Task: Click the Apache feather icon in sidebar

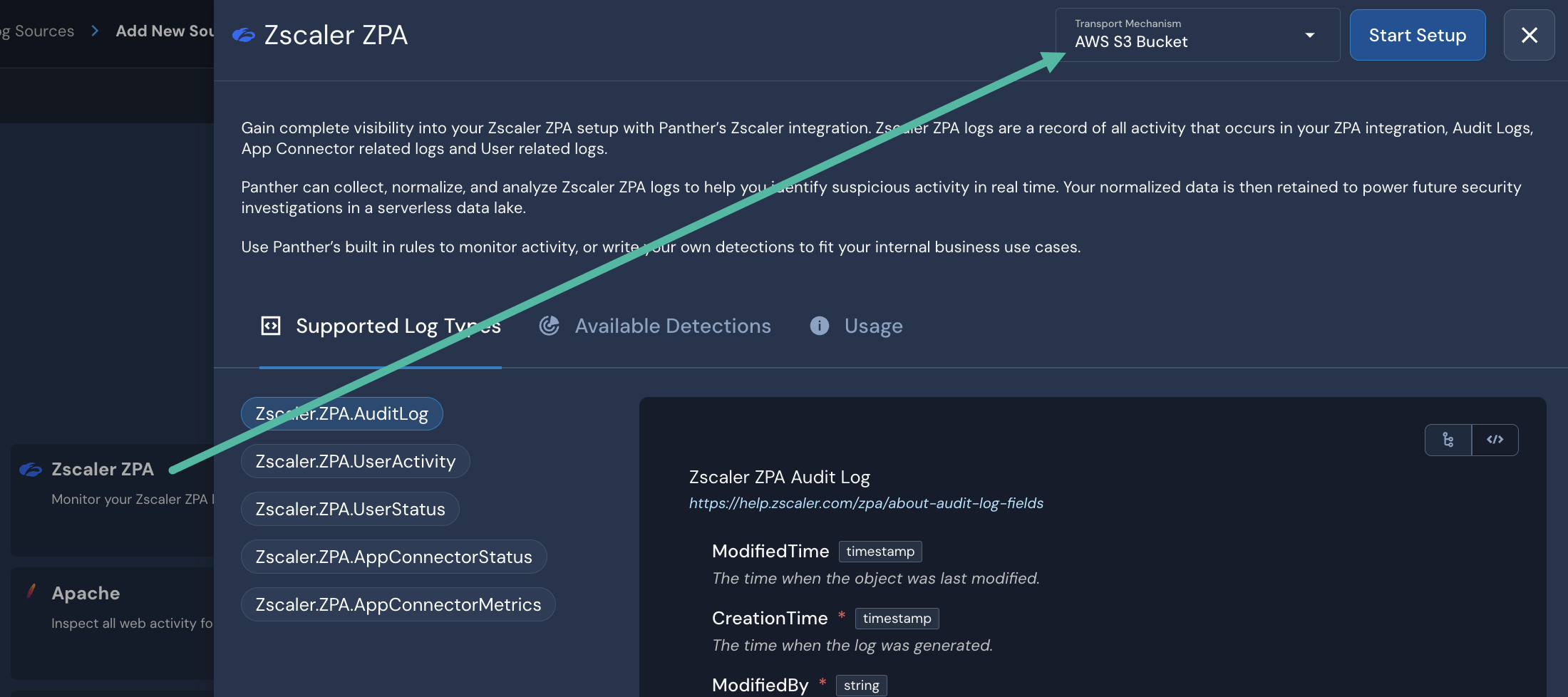Action: (x=31, y=592)
